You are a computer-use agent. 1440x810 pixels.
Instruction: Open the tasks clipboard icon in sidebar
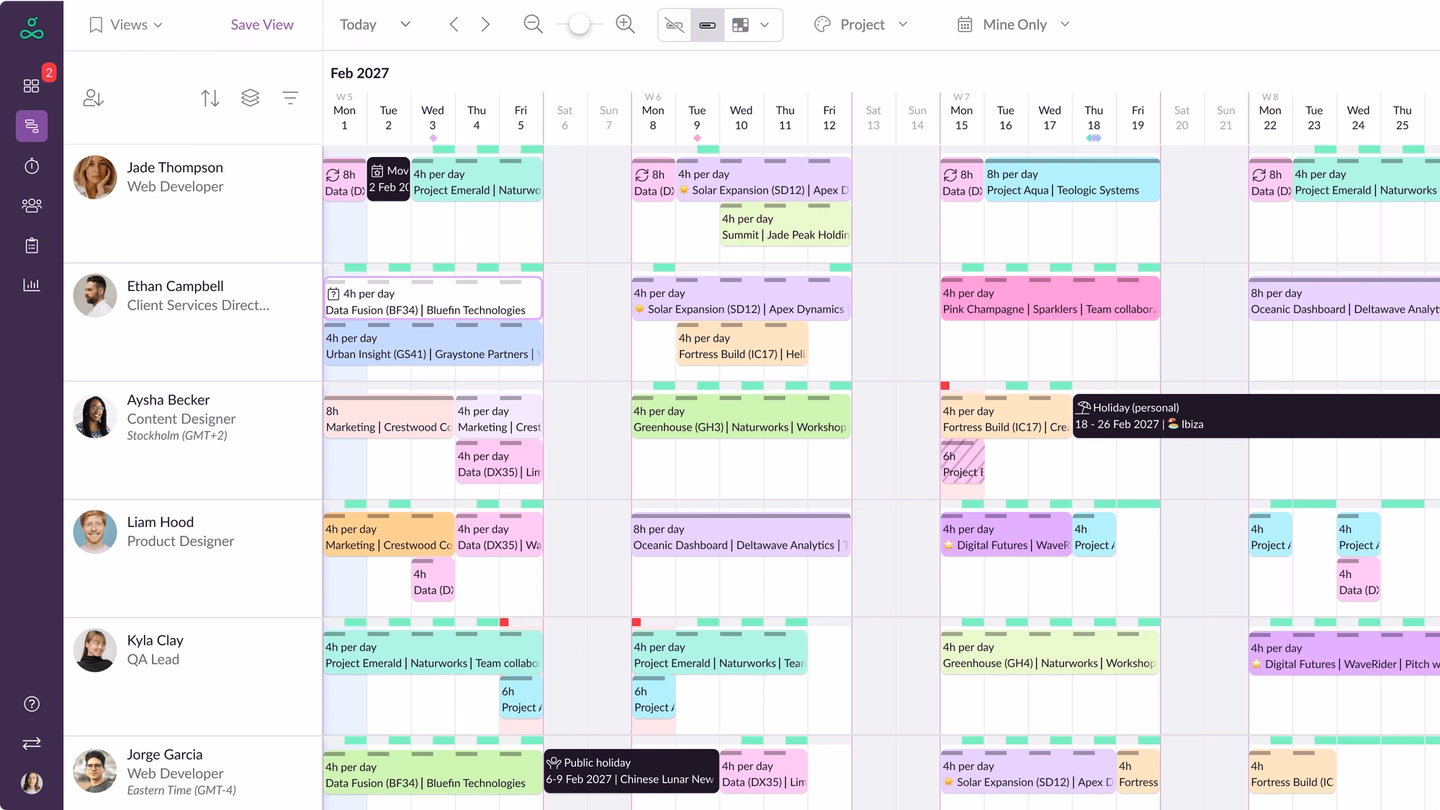coord(31,245)
